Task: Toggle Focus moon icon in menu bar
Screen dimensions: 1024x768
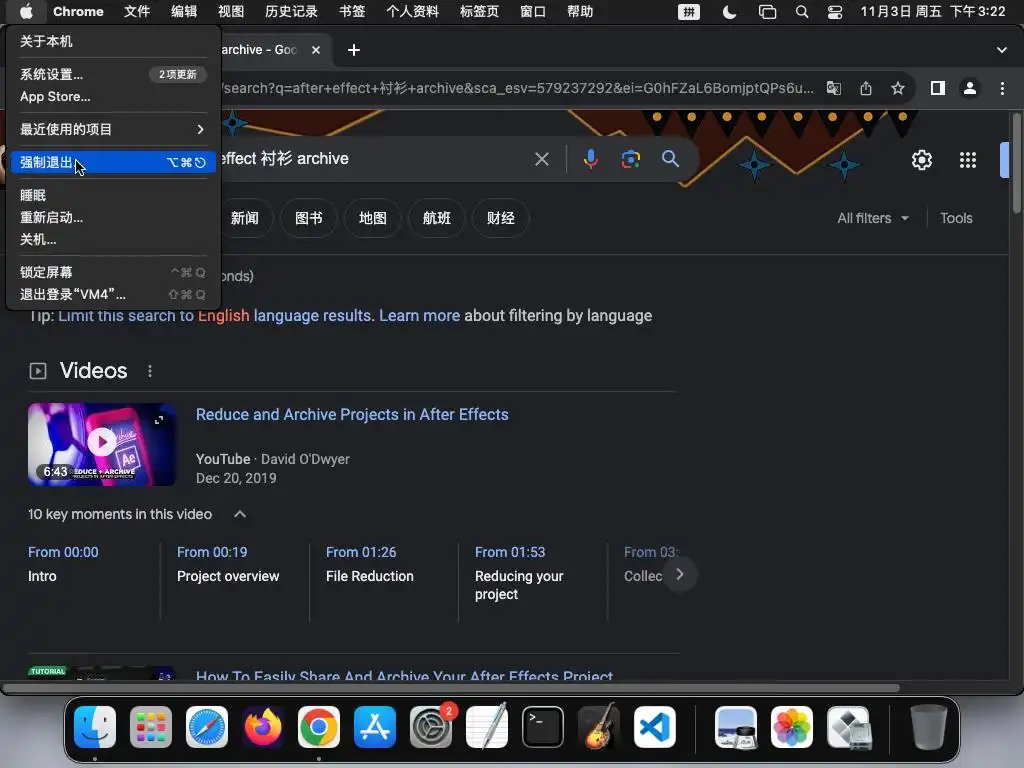Action: (x=729, y=12)
